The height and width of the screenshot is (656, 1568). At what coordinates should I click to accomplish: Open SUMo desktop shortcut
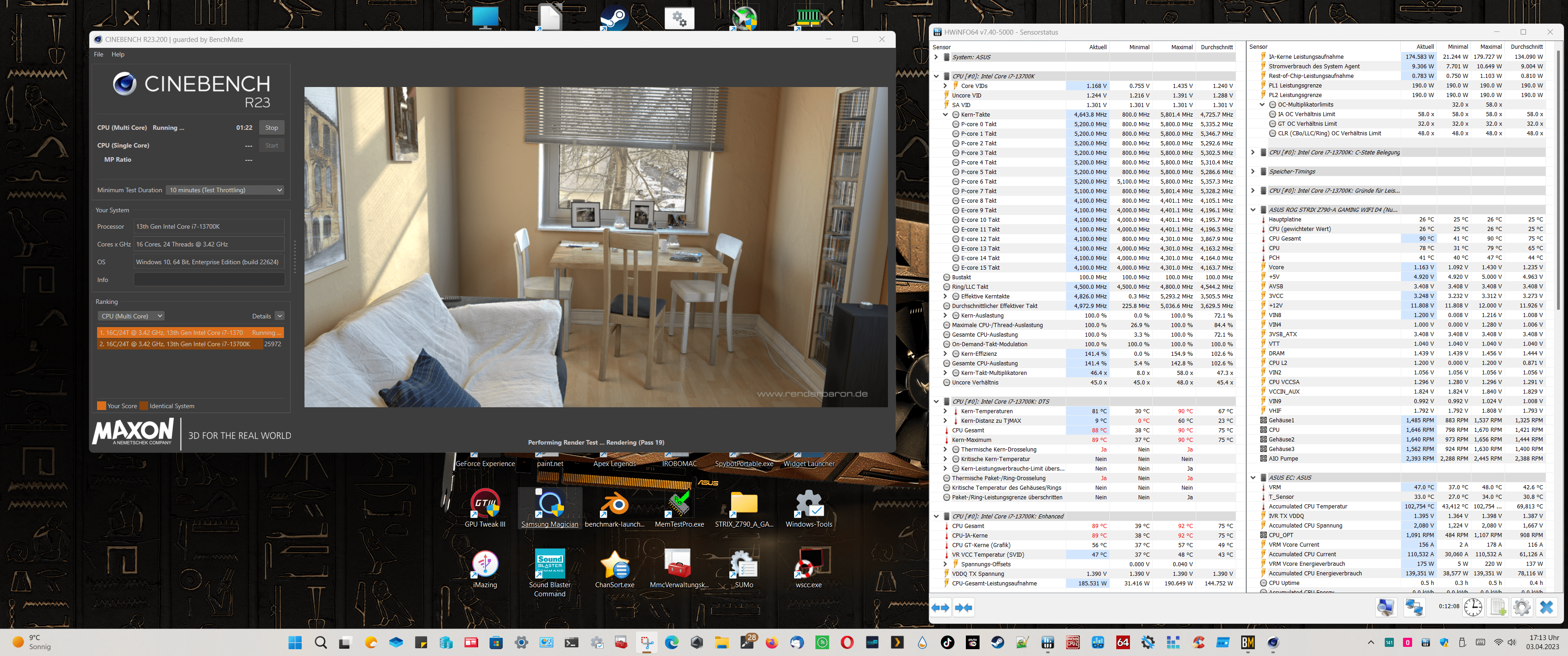point(744,569)
